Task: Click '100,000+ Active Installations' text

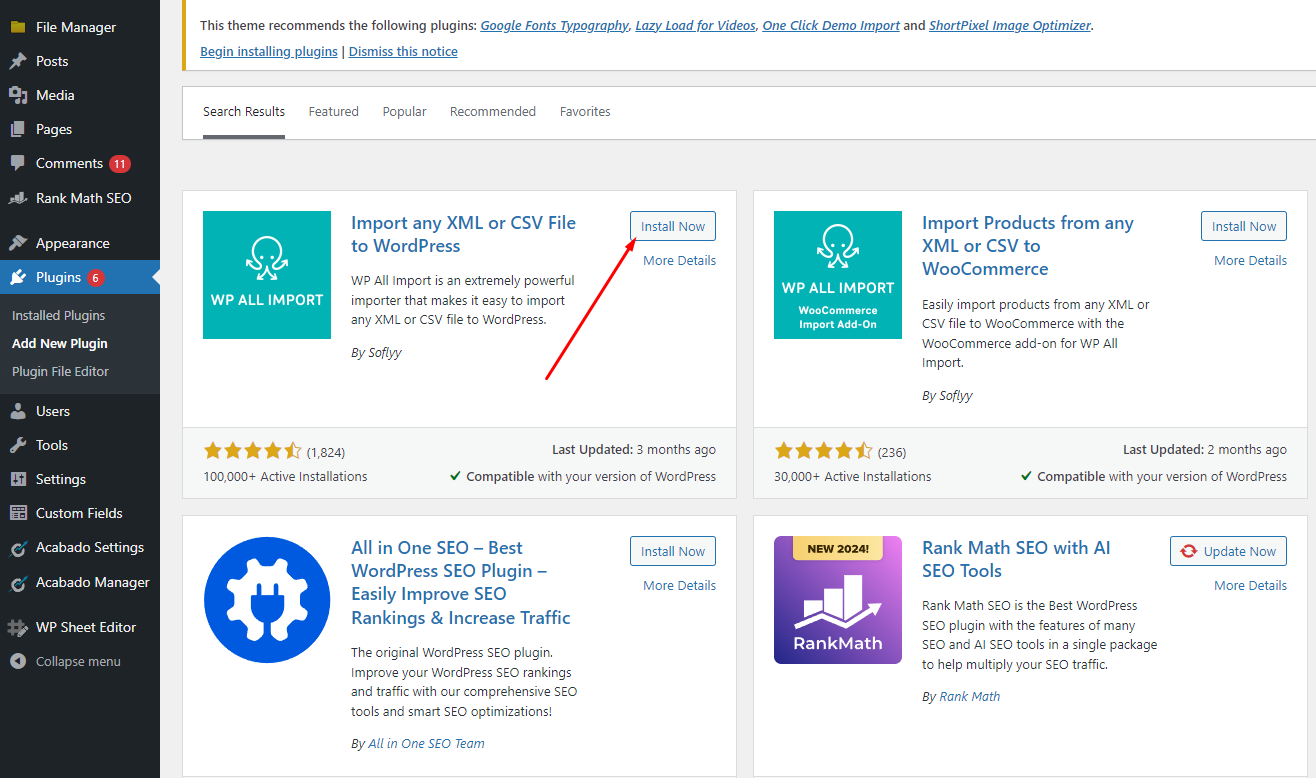Action: click(285, 476)
